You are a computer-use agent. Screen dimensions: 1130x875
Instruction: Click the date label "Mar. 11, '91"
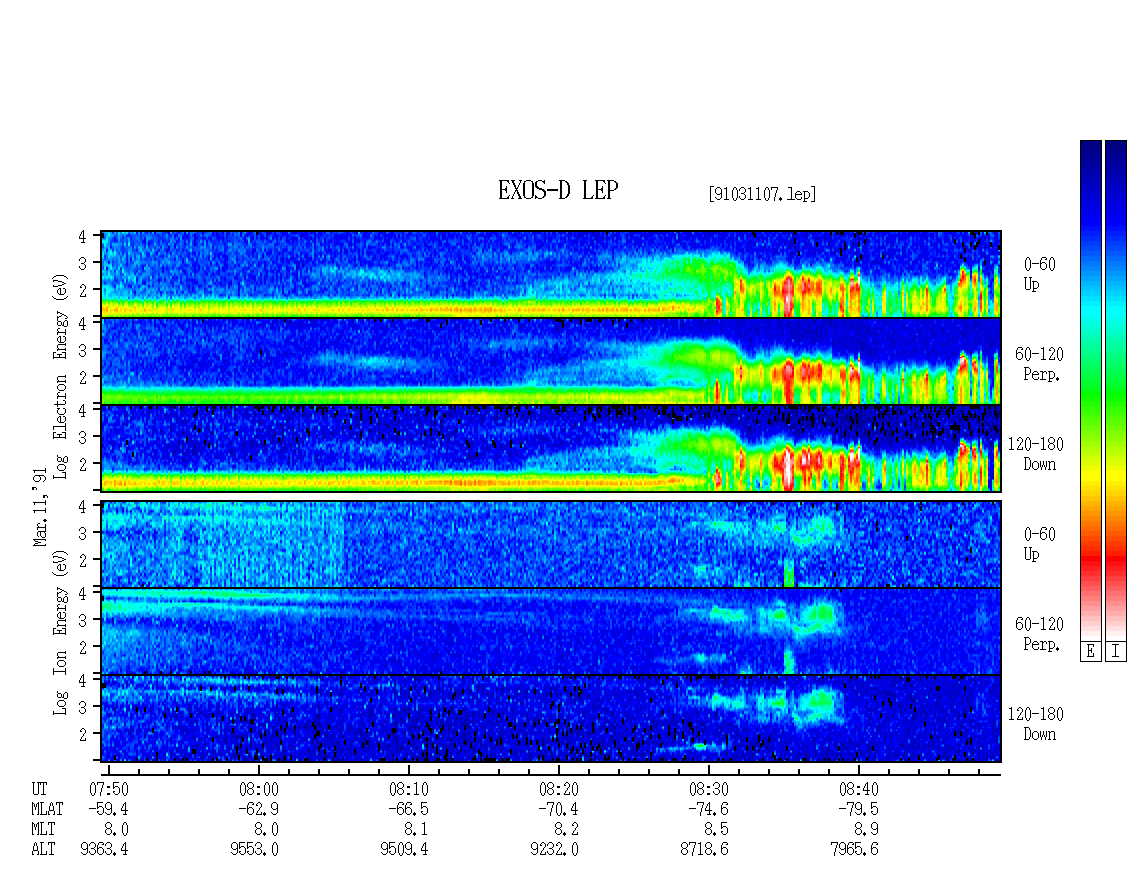(40, 507)
